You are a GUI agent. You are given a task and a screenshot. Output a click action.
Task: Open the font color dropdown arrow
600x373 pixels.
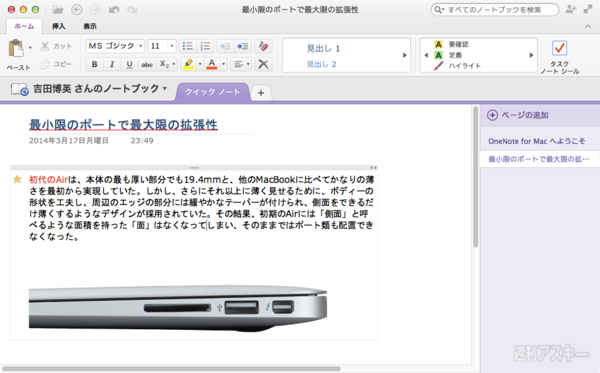point(223,64)
